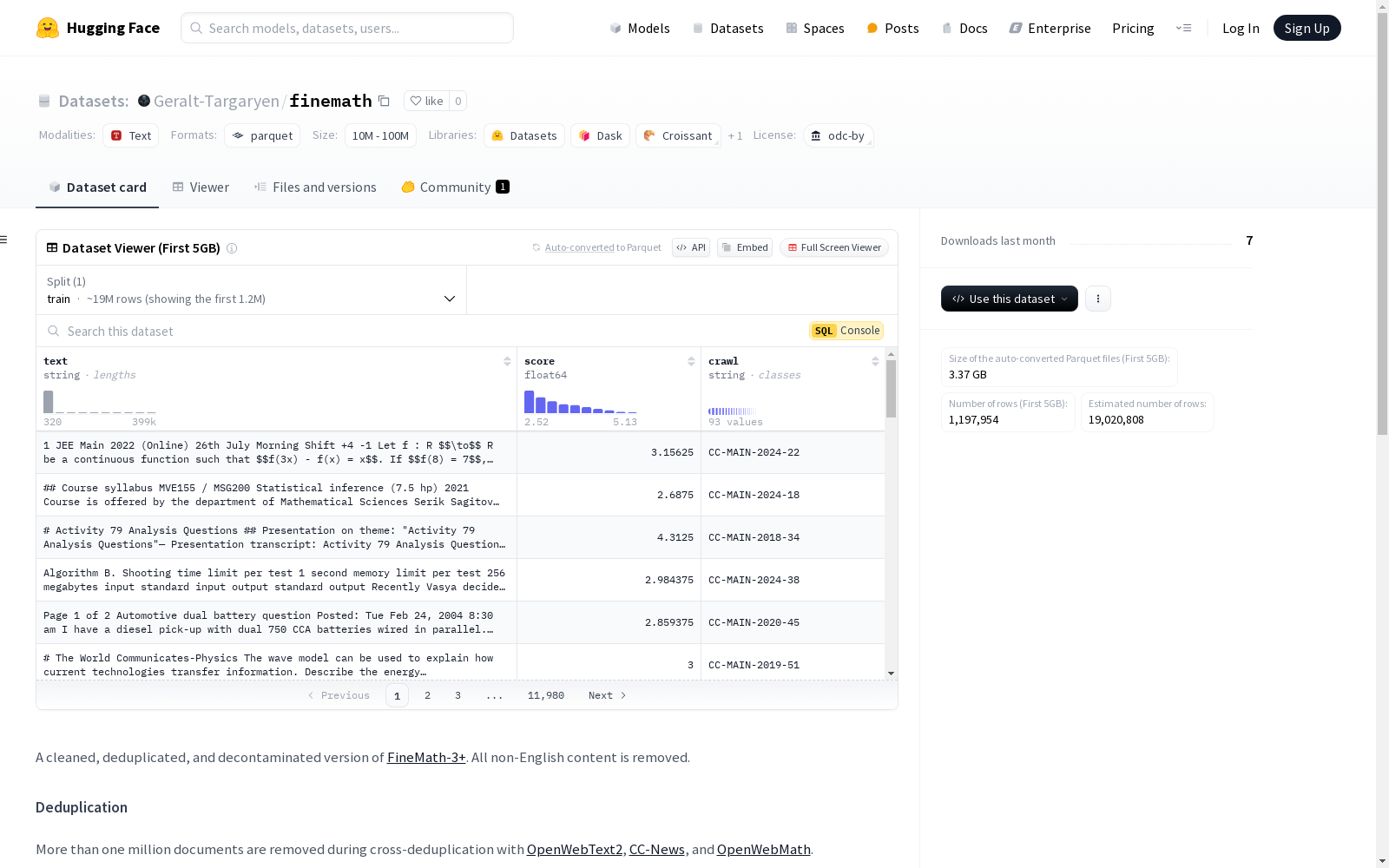Viewport: 1389px width, 868px height.
Task: Open Enterprise in the top navigation
Action: (x=1050, y=28)
